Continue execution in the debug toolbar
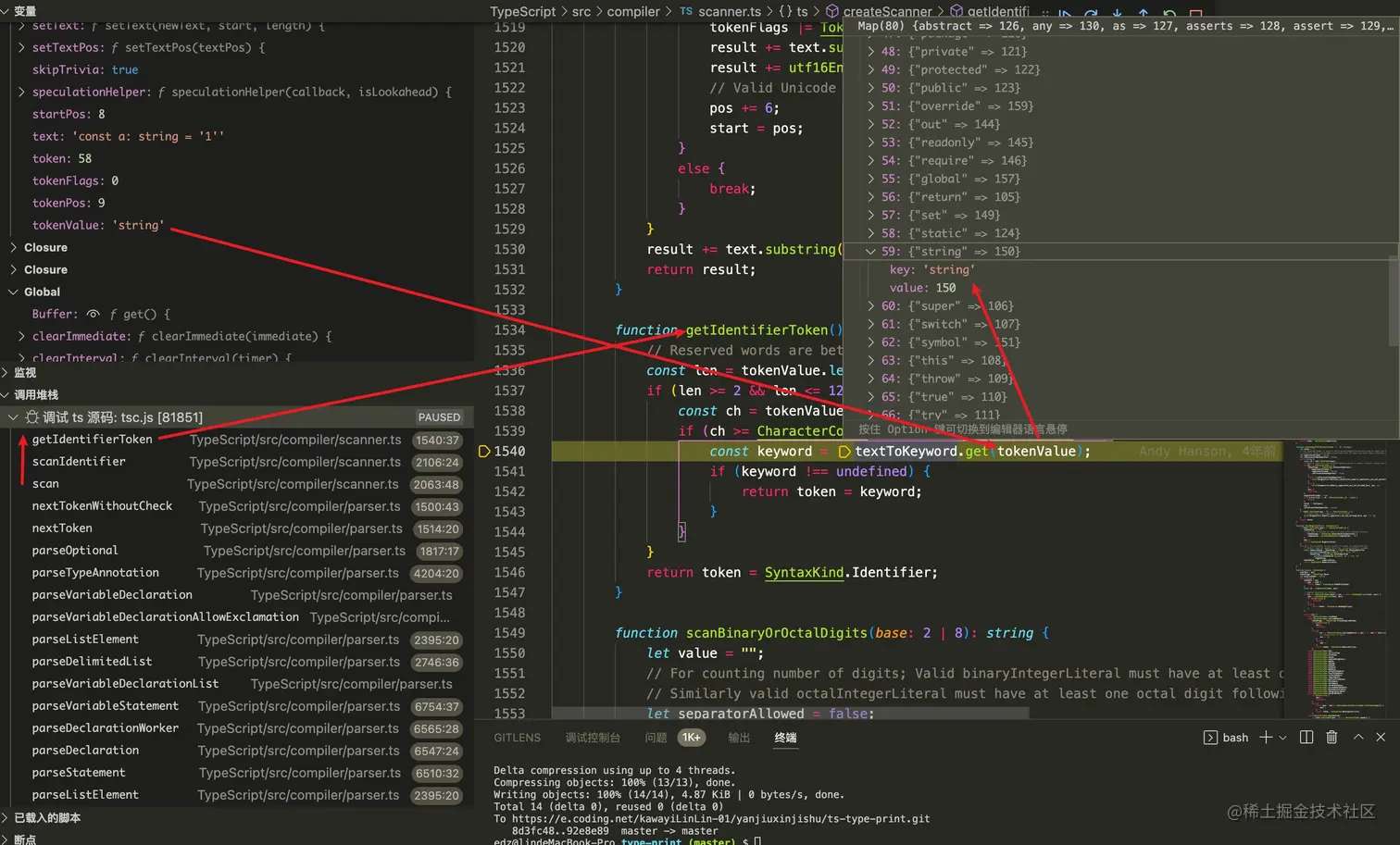 1066,12
